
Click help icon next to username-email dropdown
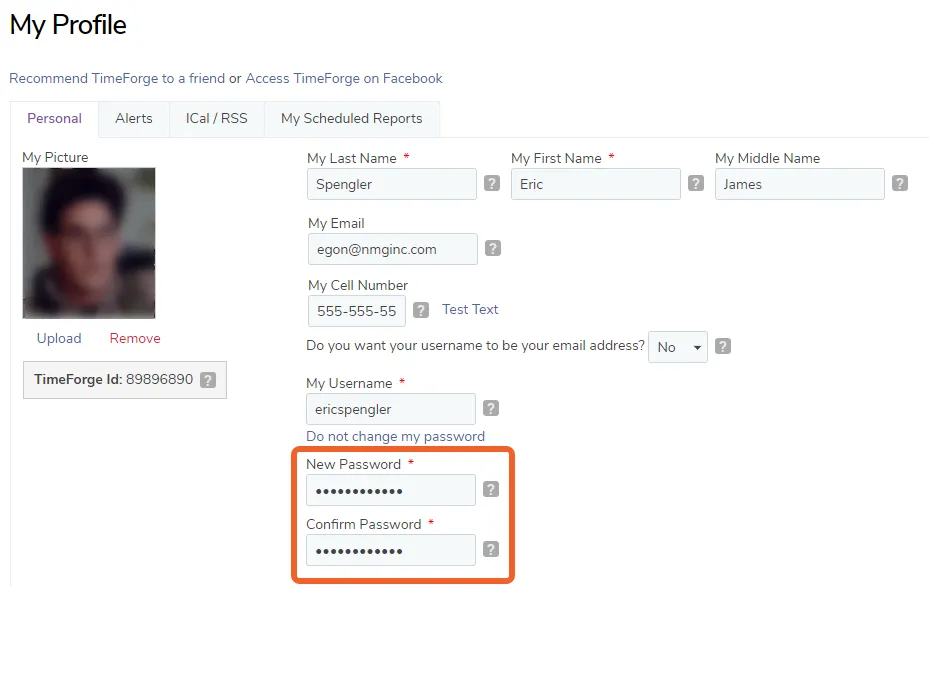[x=723, y=346]
